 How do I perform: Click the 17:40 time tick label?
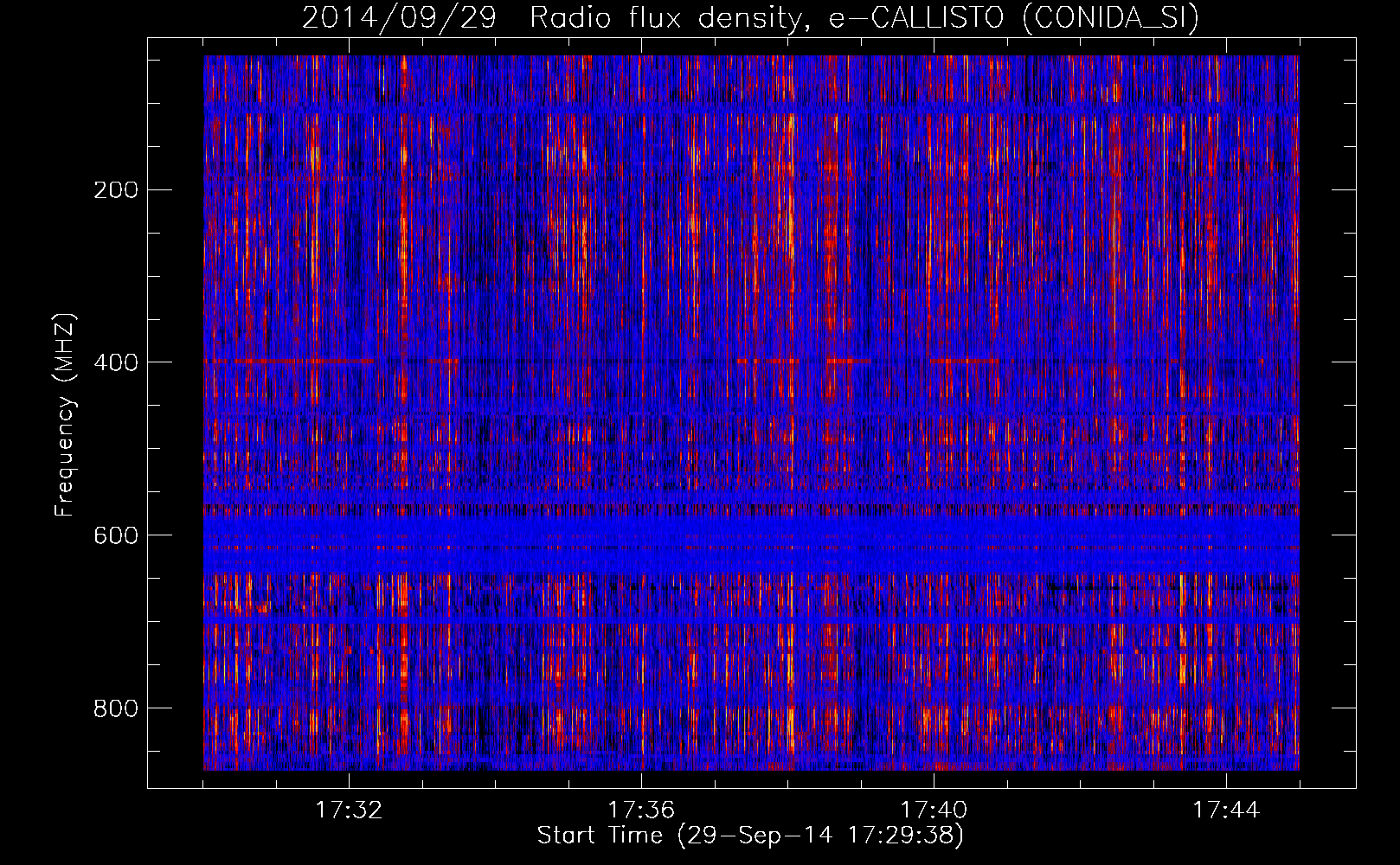934,811
